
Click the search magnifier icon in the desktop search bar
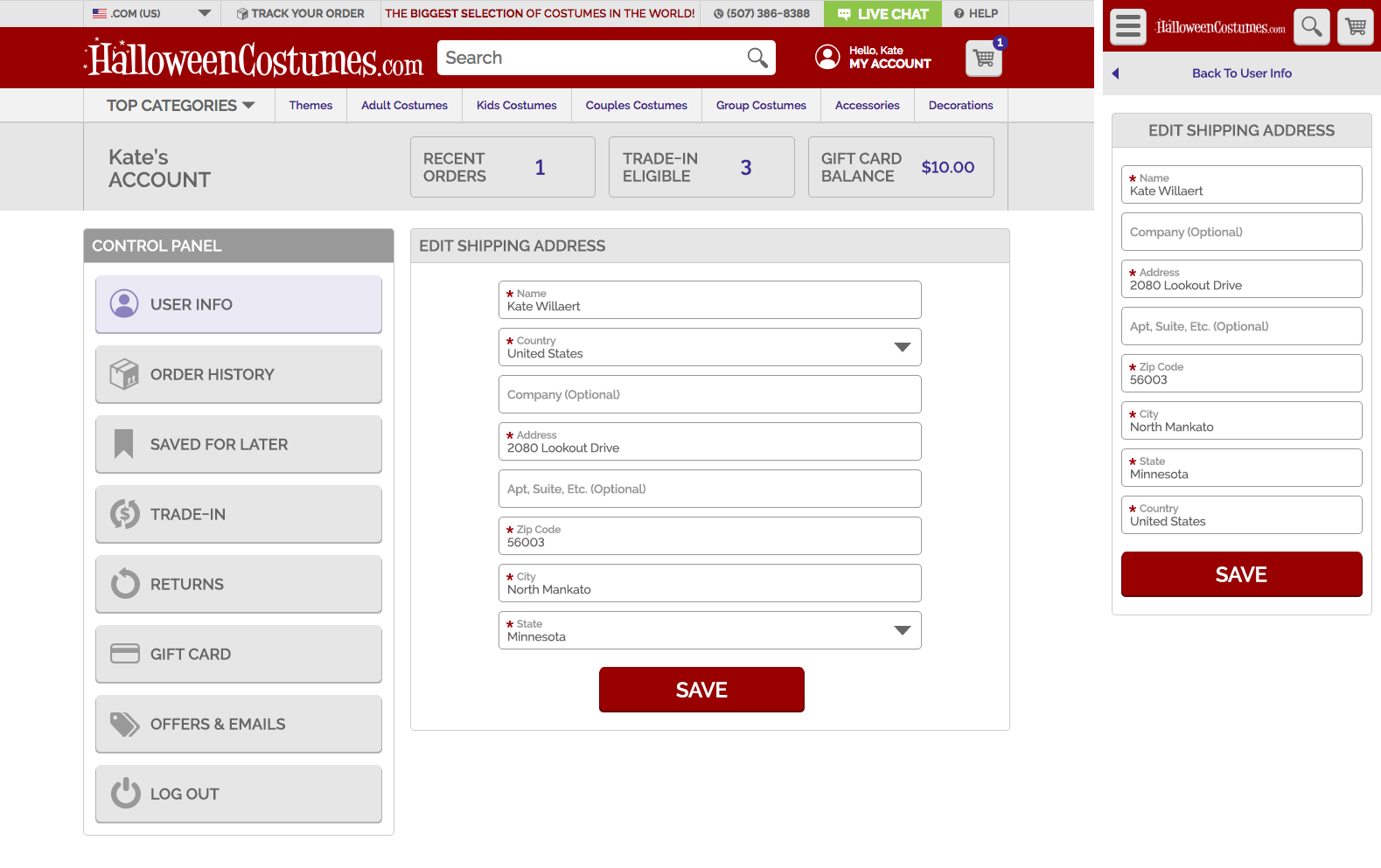click(757, 58)
